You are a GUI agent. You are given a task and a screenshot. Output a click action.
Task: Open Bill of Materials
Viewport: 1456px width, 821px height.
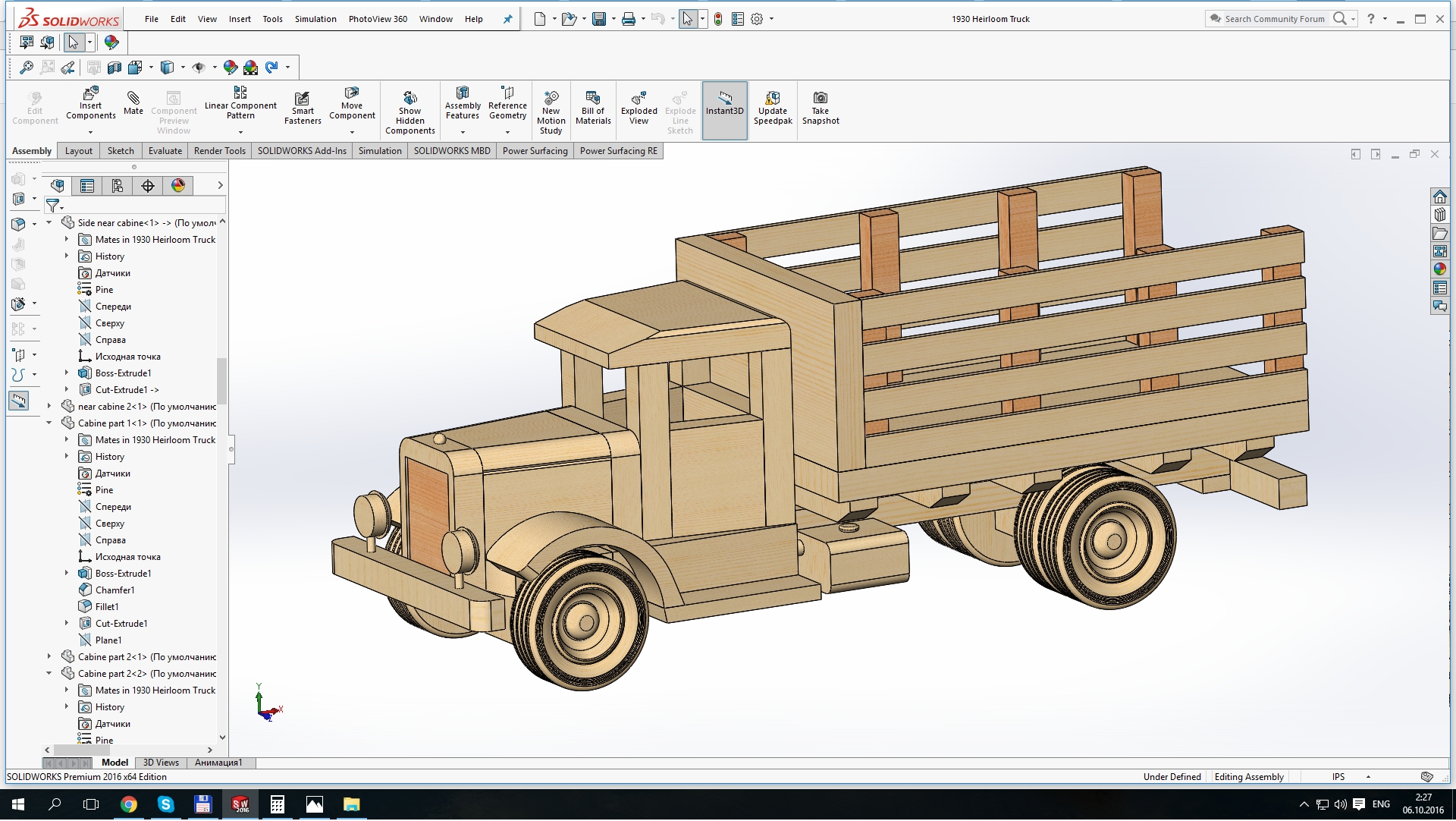point(593,99)
